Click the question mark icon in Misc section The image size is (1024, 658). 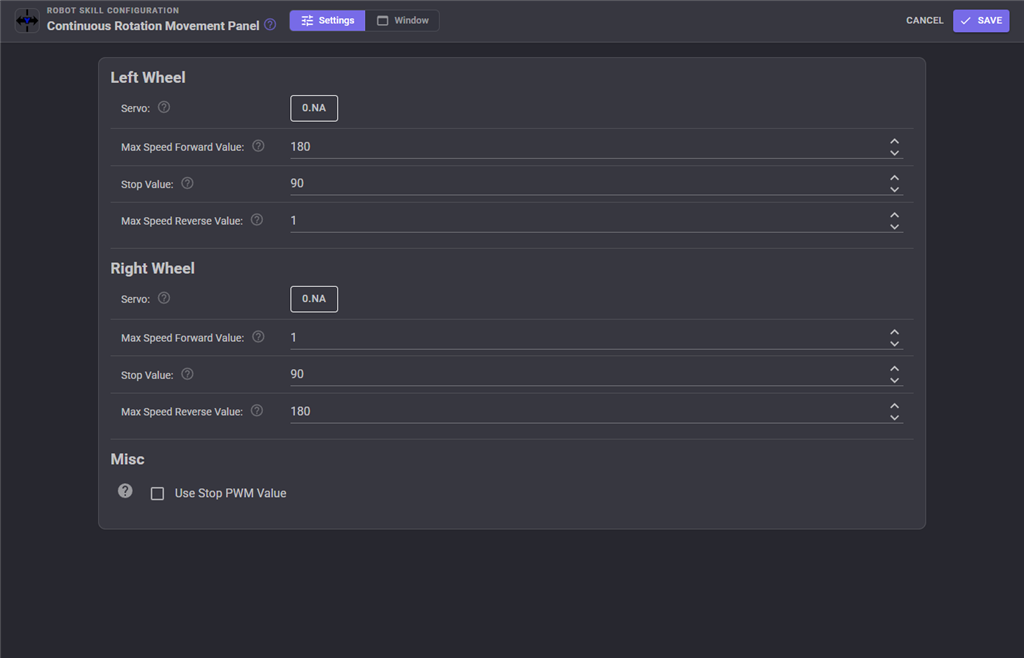(x=125, y=491)
